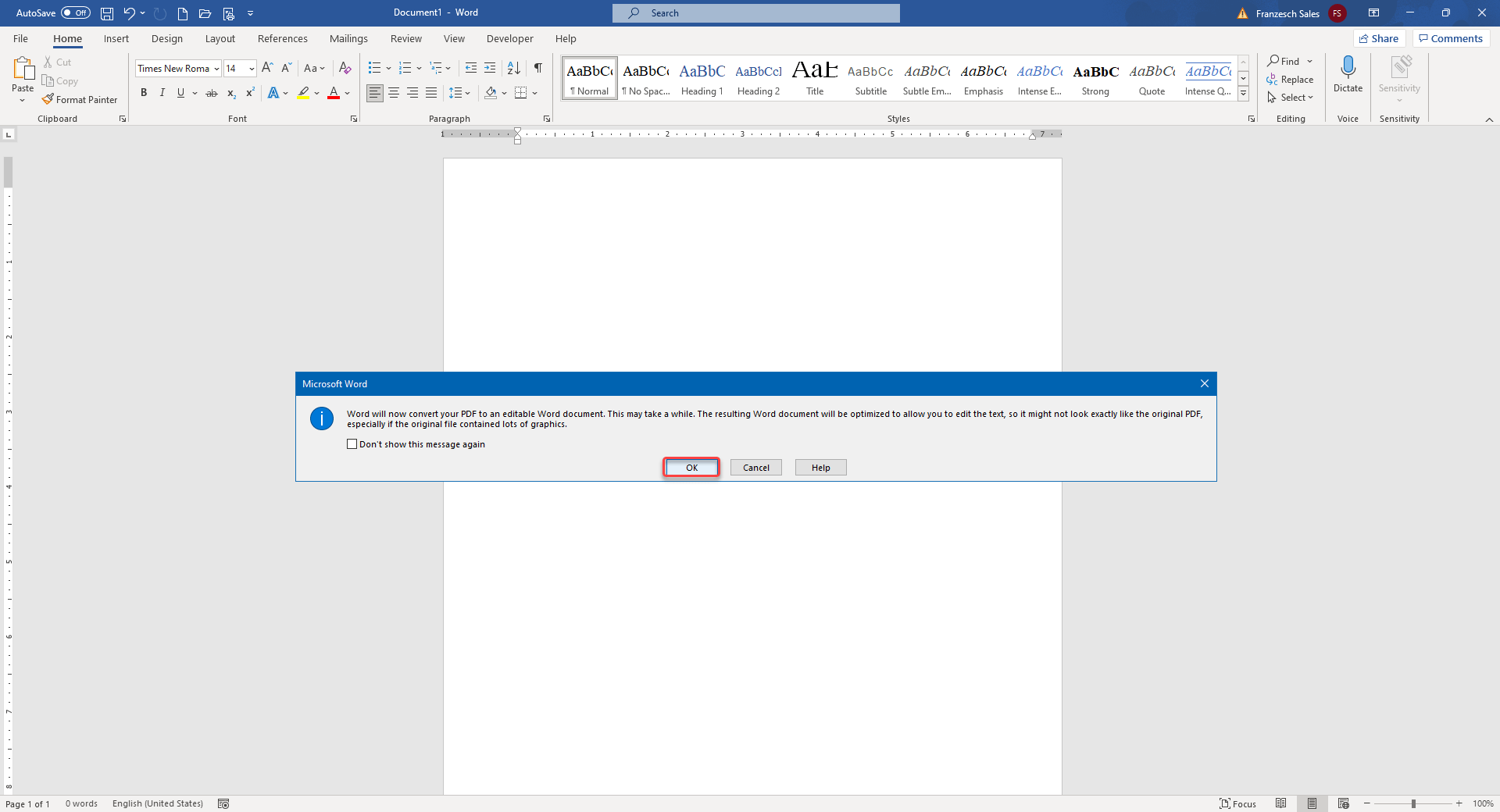
Task: Apply red font color
Action: [334, 93]
